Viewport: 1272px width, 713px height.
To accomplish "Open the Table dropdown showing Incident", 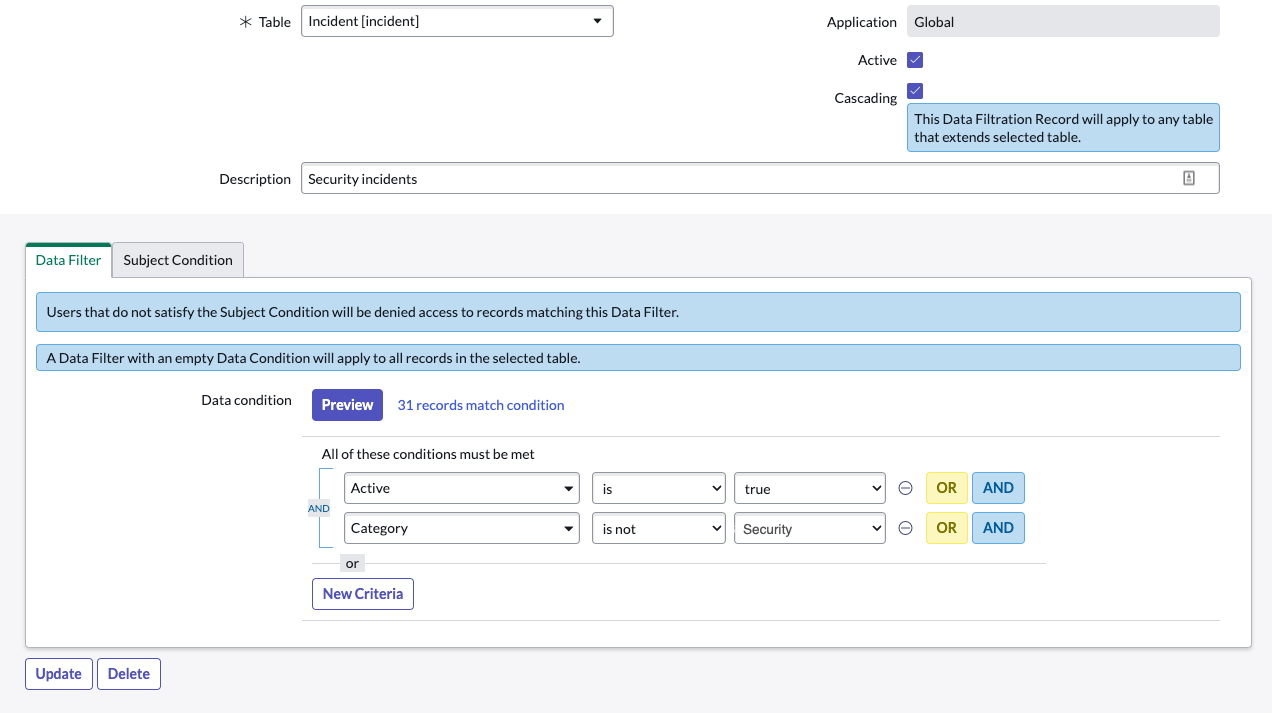I will coord(457,21).
